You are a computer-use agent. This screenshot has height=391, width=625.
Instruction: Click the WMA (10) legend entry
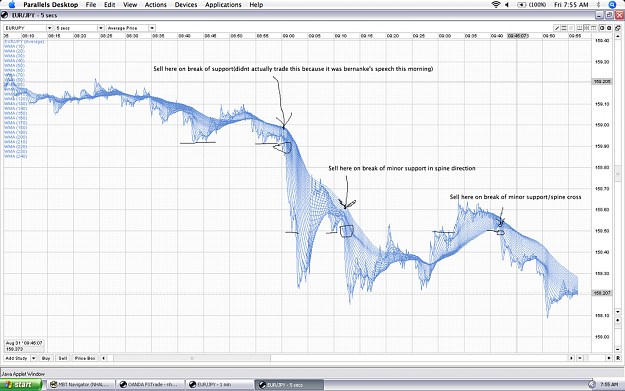pos(14,47)
